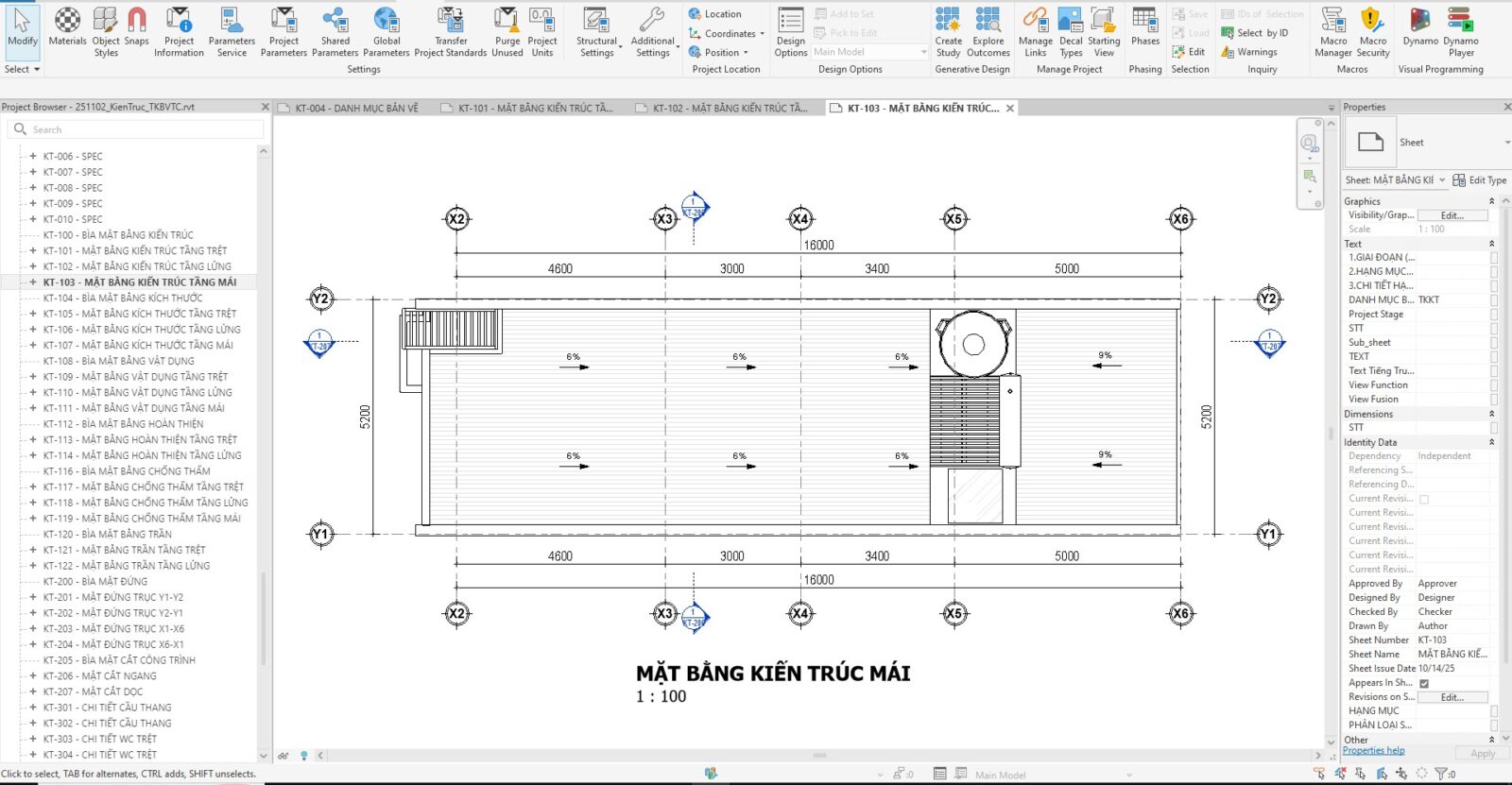Open the Properties help link
This screenshot has height=785, width=1512.
pos(1373,750)
